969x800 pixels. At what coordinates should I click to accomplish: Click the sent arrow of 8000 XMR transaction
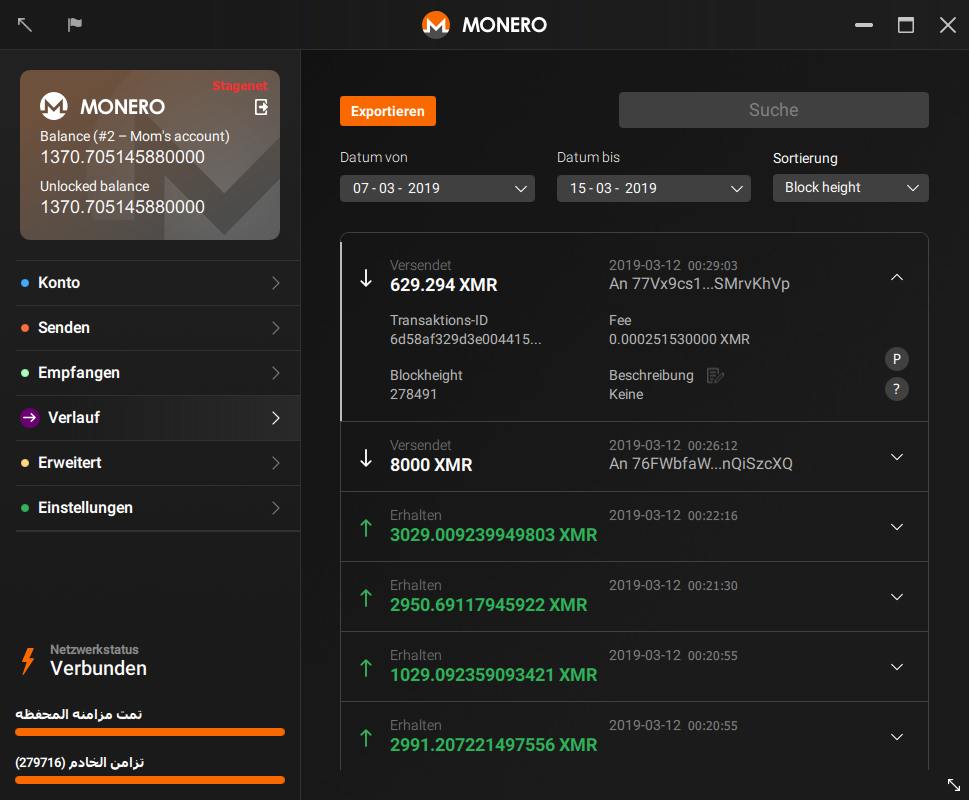tap(366, 458)
